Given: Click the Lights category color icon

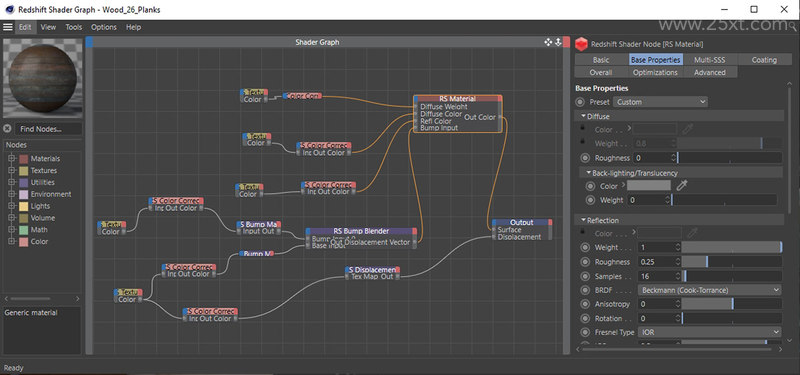Looking at the screenshot, I should pyautogui.click(x=24, y=206).
